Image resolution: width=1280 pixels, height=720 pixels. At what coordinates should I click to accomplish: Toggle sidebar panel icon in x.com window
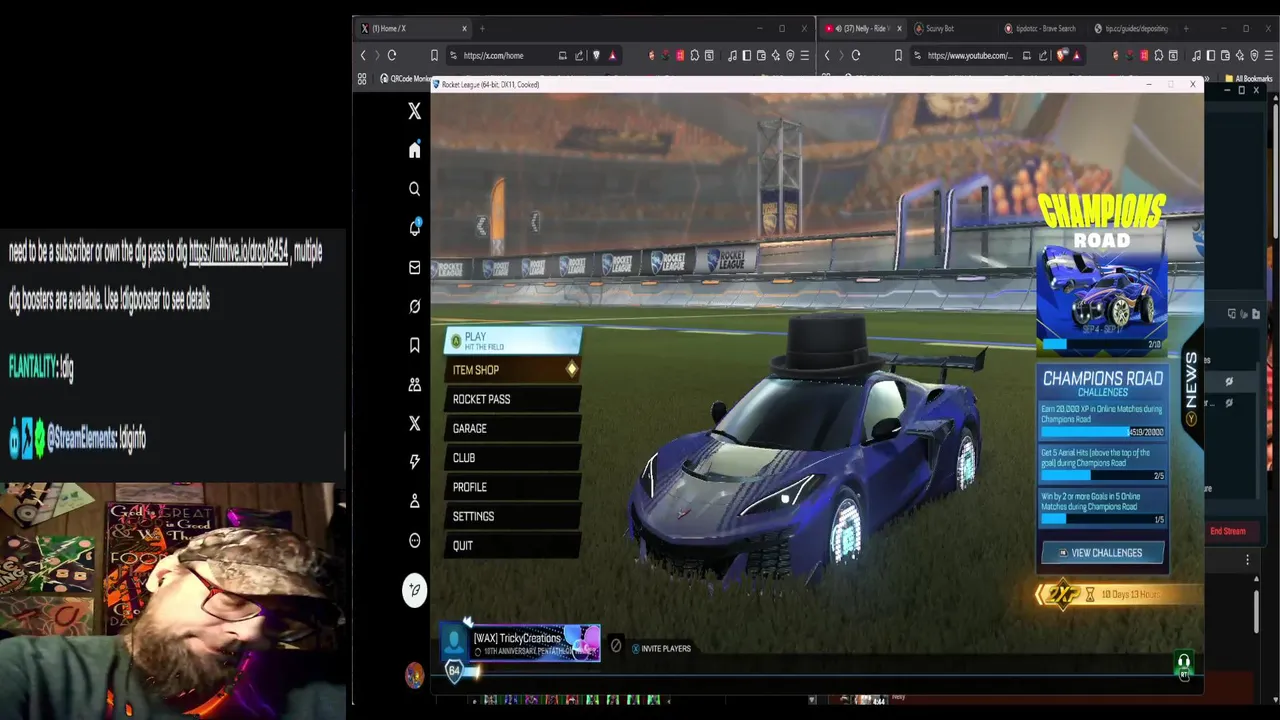(x=747, y=55)
